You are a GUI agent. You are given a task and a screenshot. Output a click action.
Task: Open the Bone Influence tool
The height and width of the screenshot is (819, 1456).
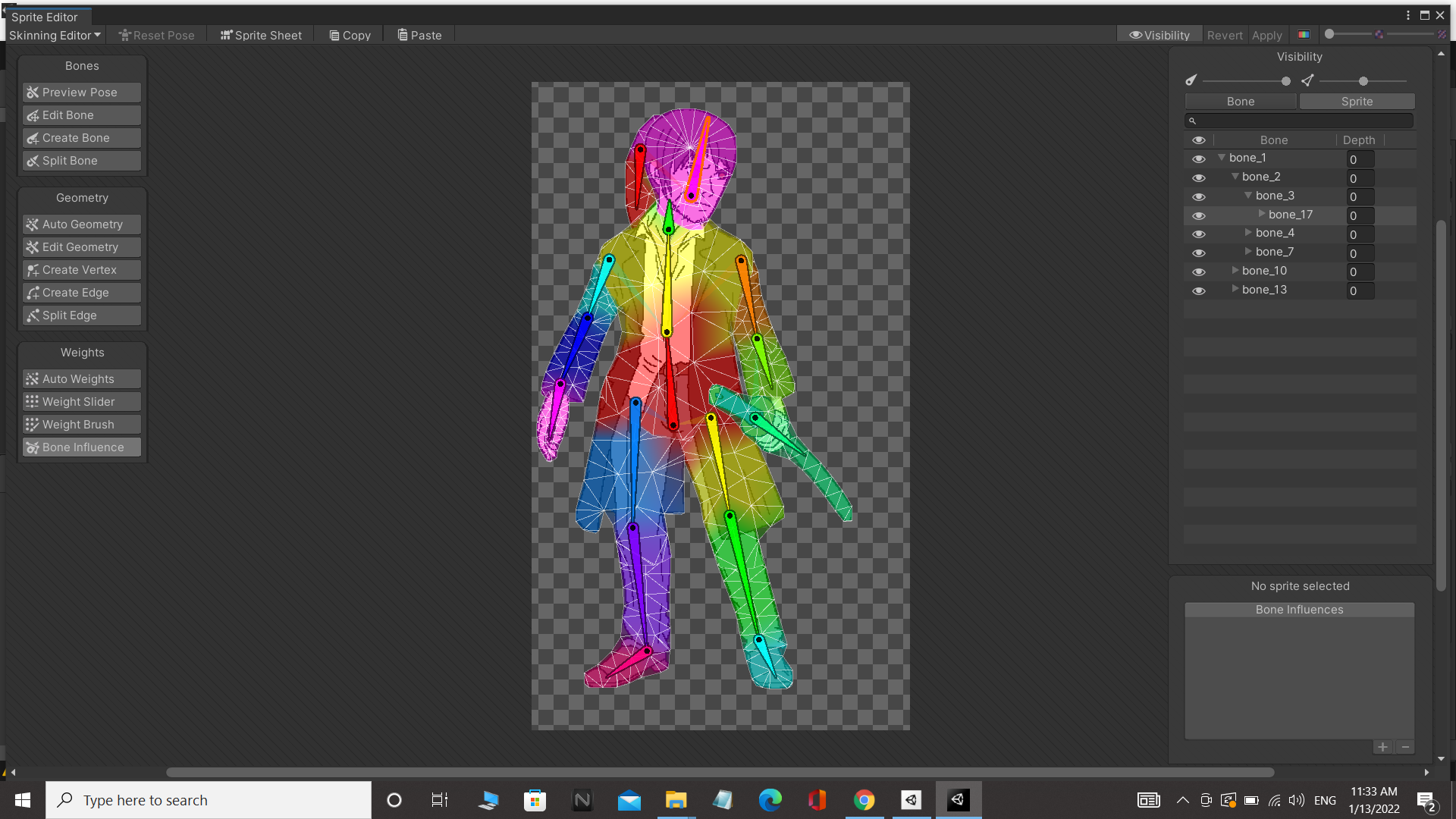coord(82,447)
